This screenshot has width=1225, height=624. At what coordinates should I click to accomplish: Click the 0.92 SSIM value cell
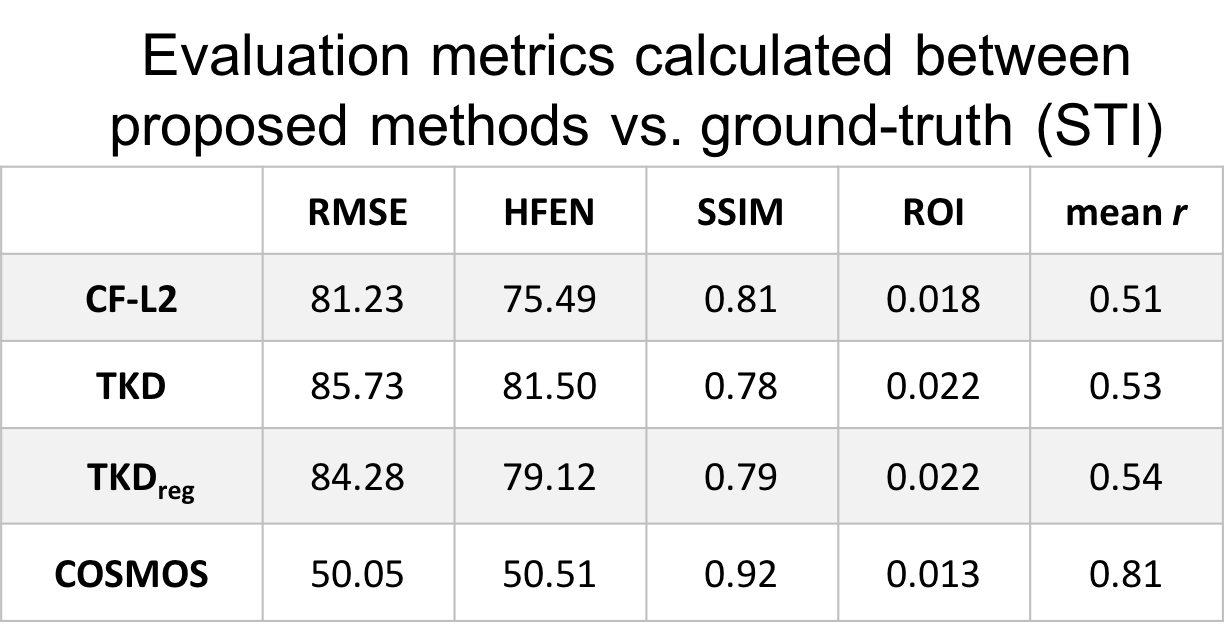741,573
